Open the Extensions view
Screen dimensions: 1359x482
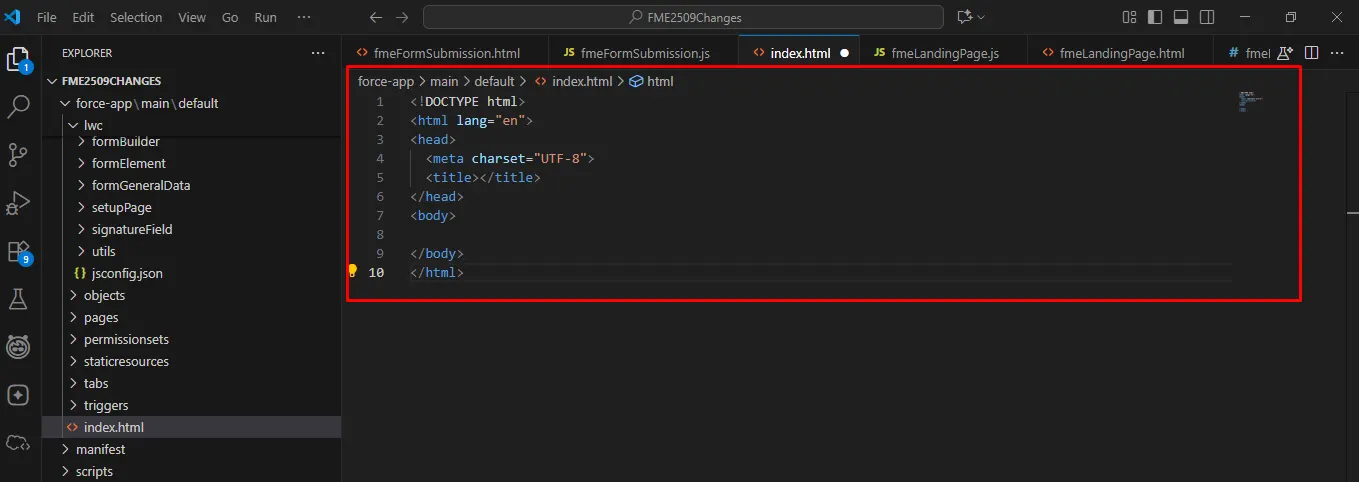pyautogui.click(x=19, y=251)
